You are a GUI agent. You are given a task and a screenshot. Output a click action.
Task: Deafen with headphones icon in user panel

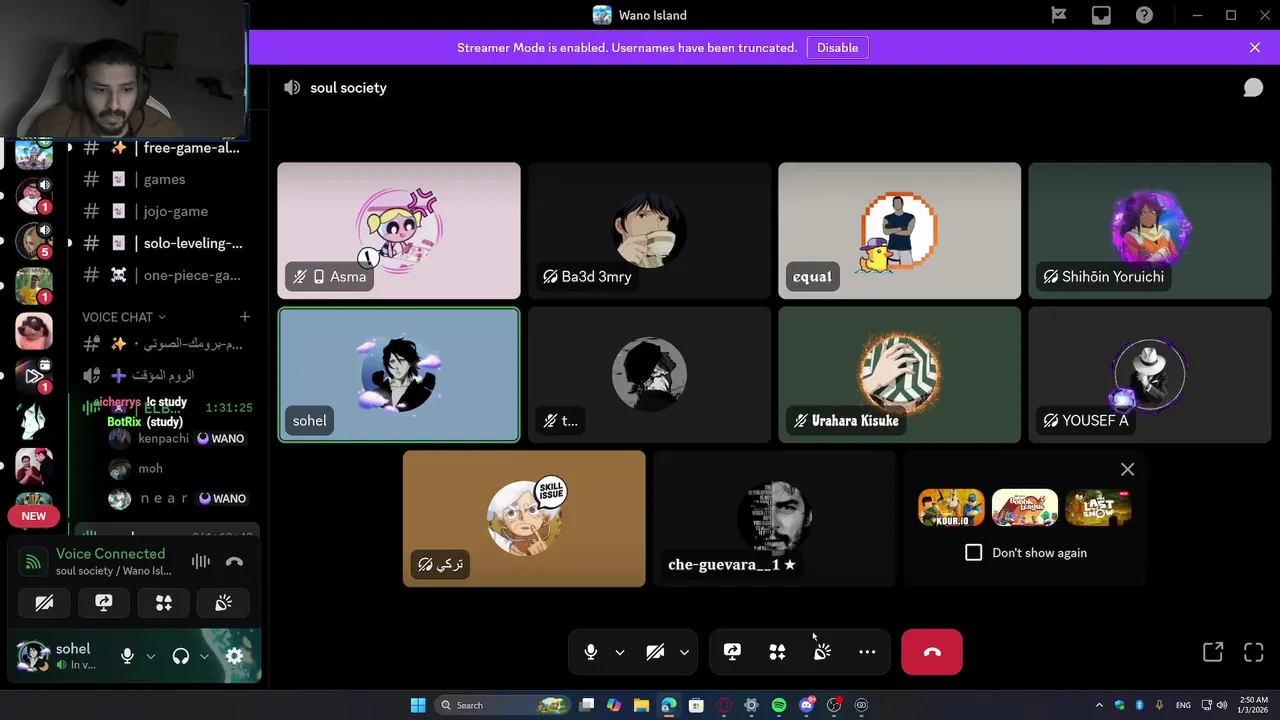click(181, 656)
